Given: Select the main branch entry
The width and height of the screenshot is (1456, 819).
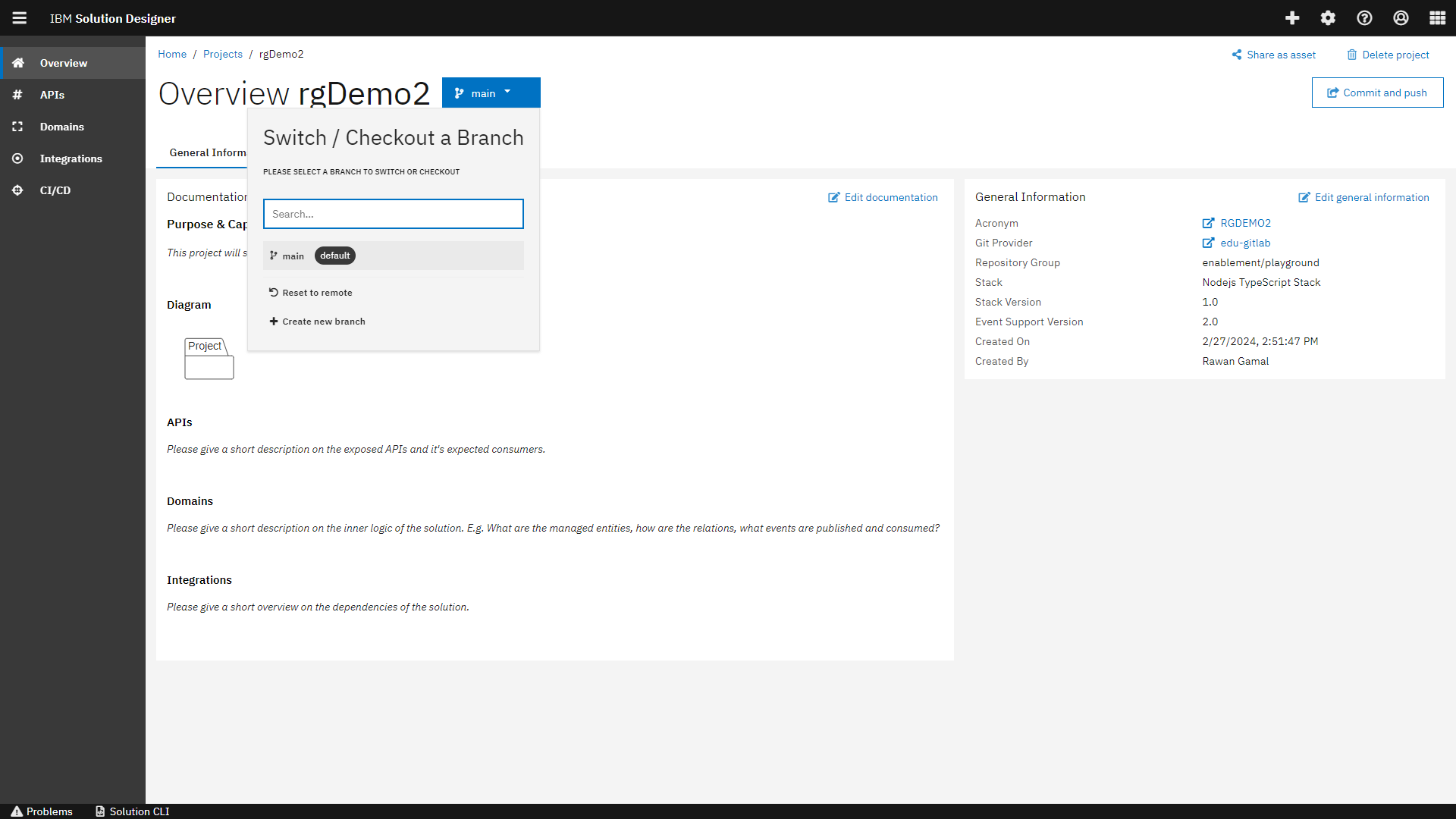Looking at the screenshot, I should (293, 256).
